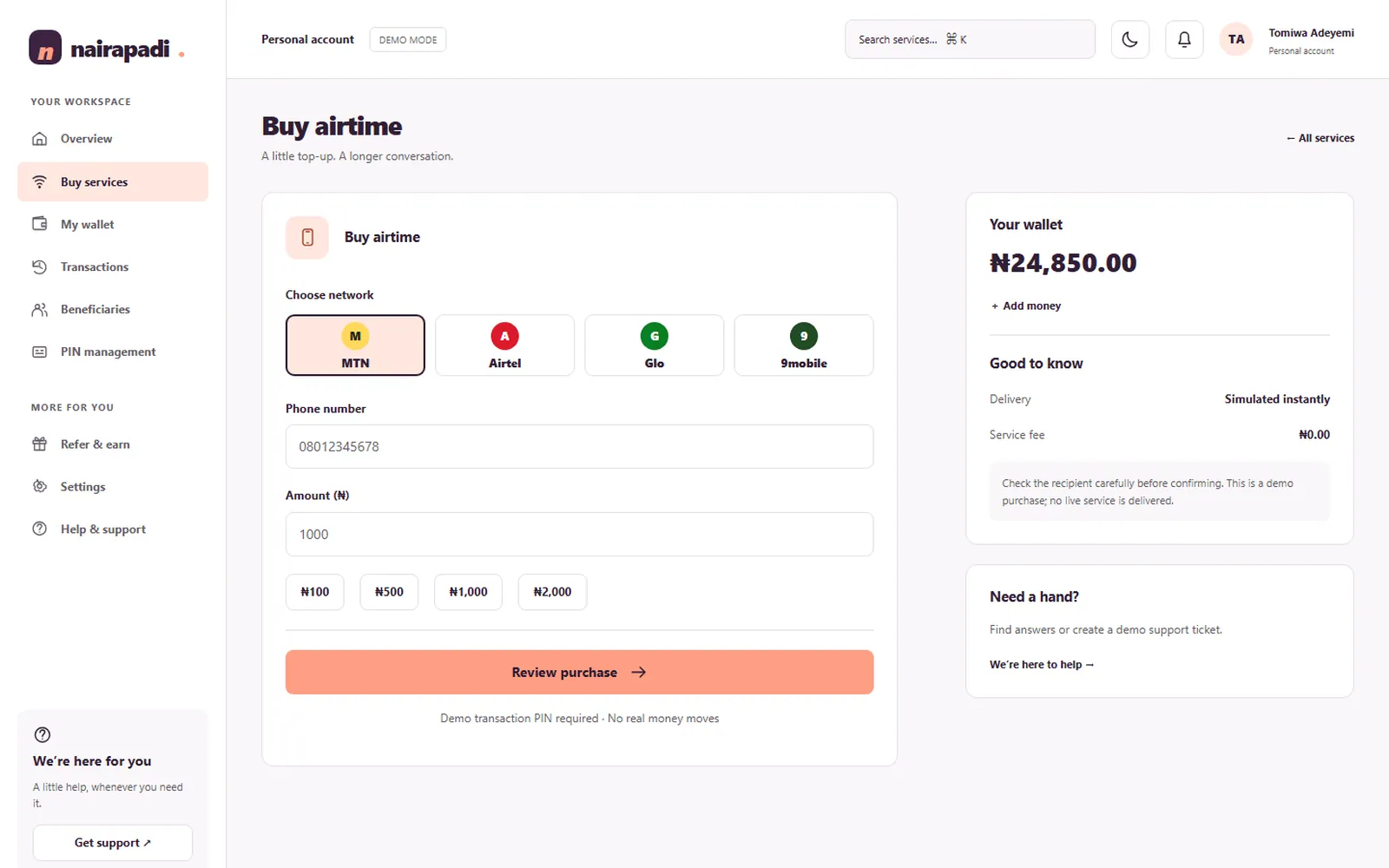Click the ₦0.00 service fee value
The height and width of the screenshot is (868, 1389).
(1314, 435)
